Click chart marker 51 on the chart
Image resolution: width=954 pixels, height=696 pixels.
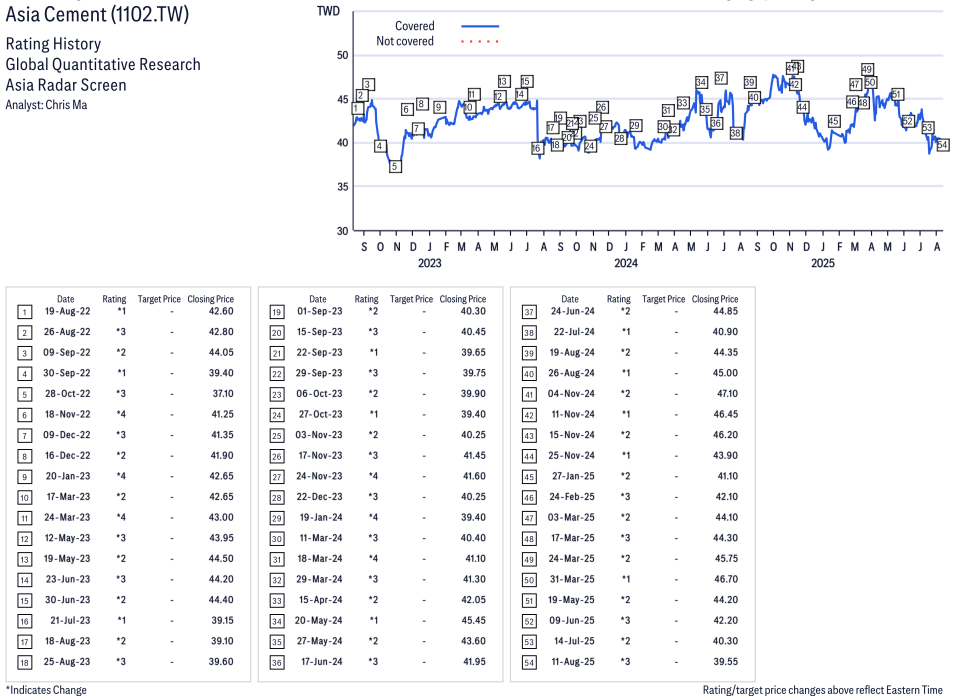[x=896, y=94]
